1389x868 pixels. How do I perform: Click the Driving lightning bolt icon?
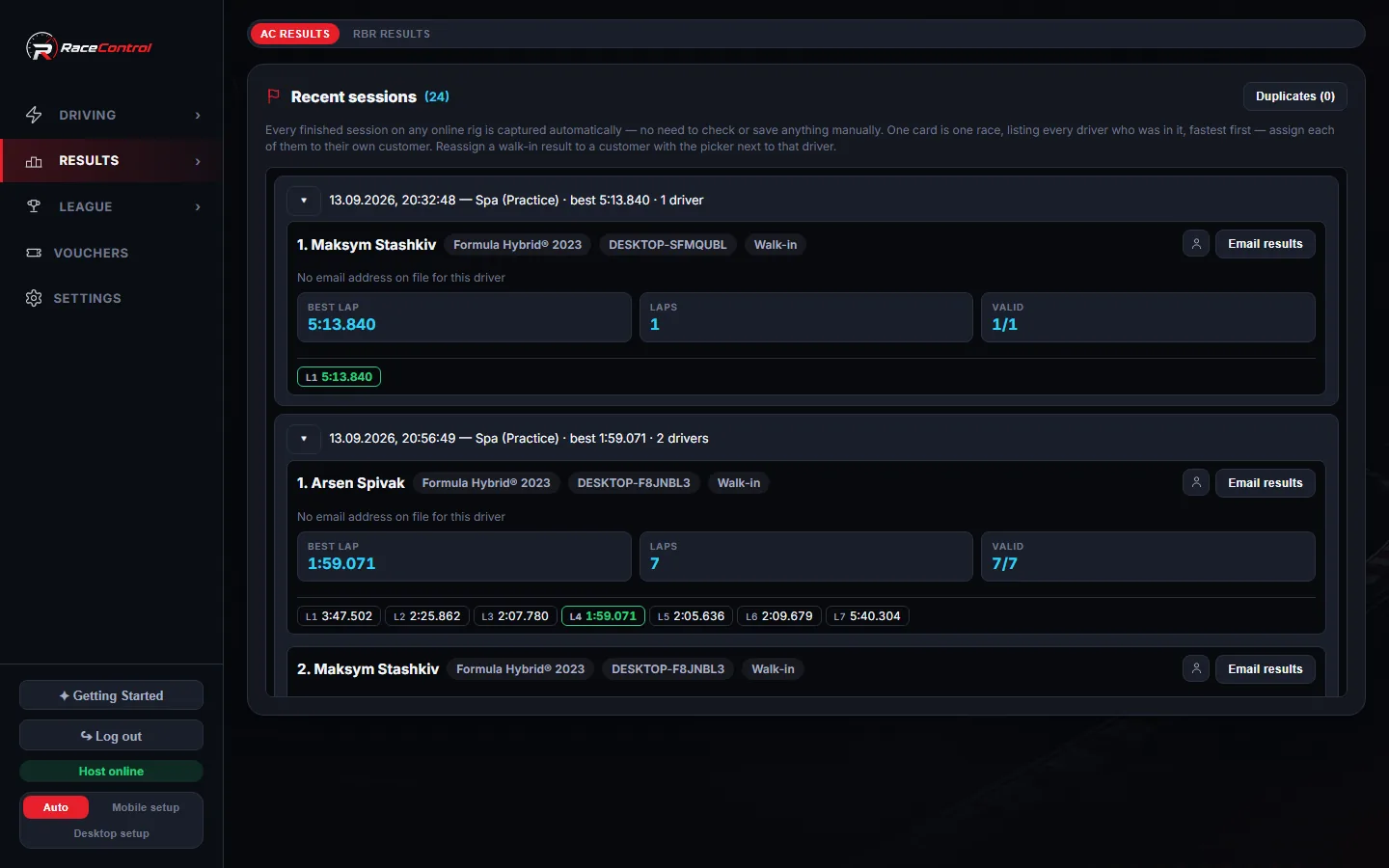pos(34,115)
